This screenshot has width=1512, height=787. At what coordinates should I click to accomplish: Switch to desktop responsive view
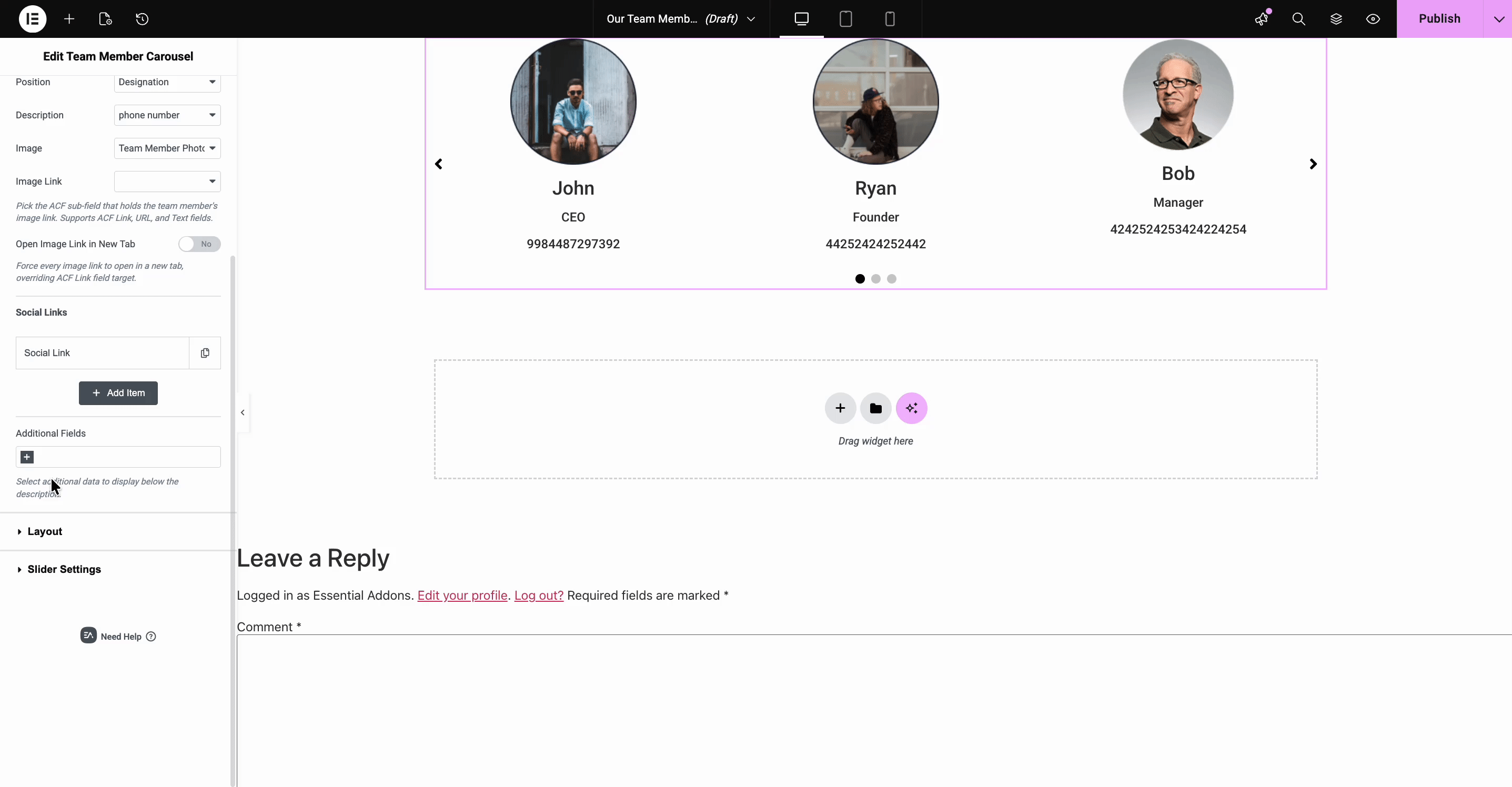point(801,19)
